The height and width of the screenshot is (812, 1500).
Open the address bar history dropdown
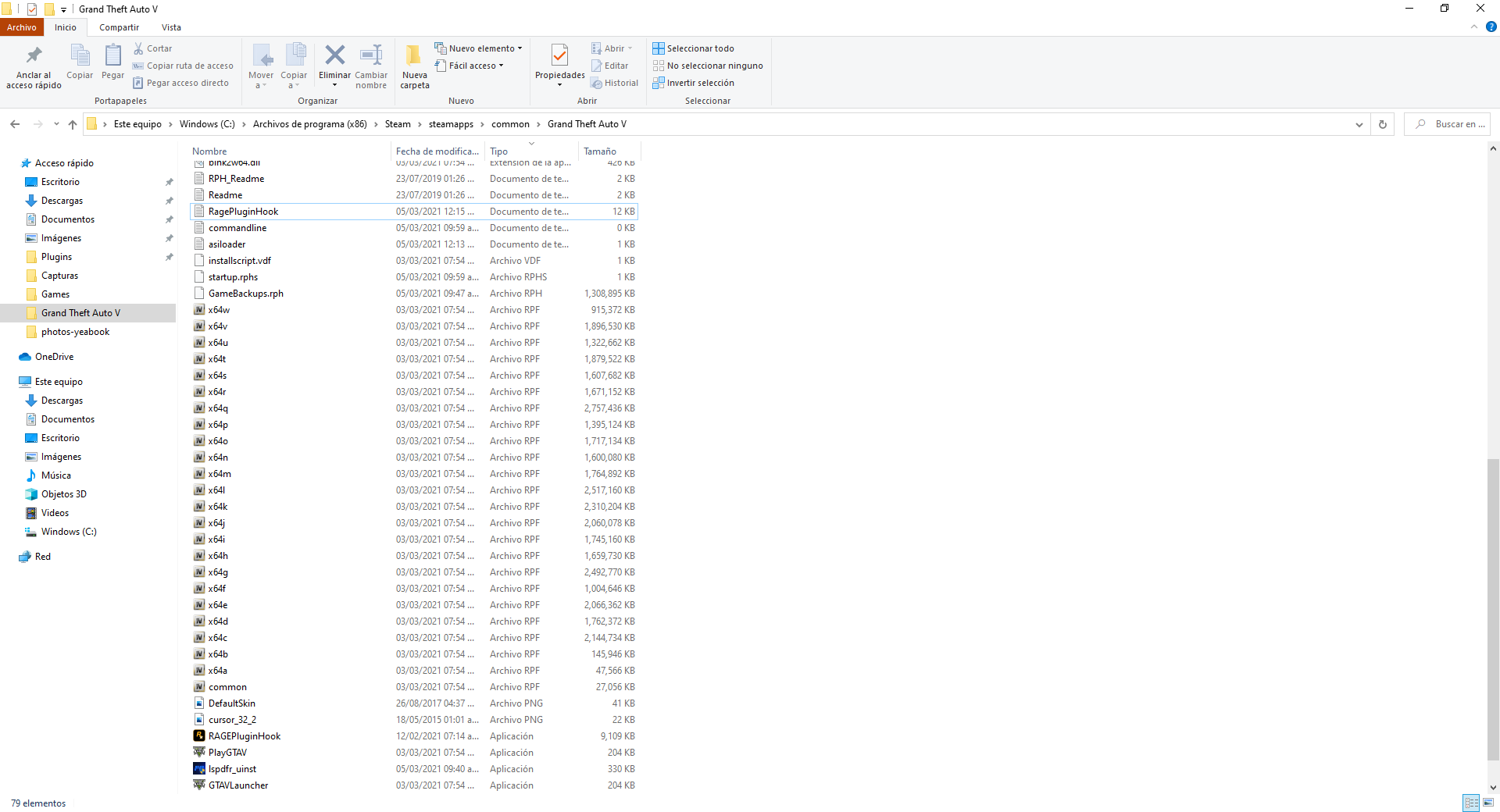[1359, 124]
